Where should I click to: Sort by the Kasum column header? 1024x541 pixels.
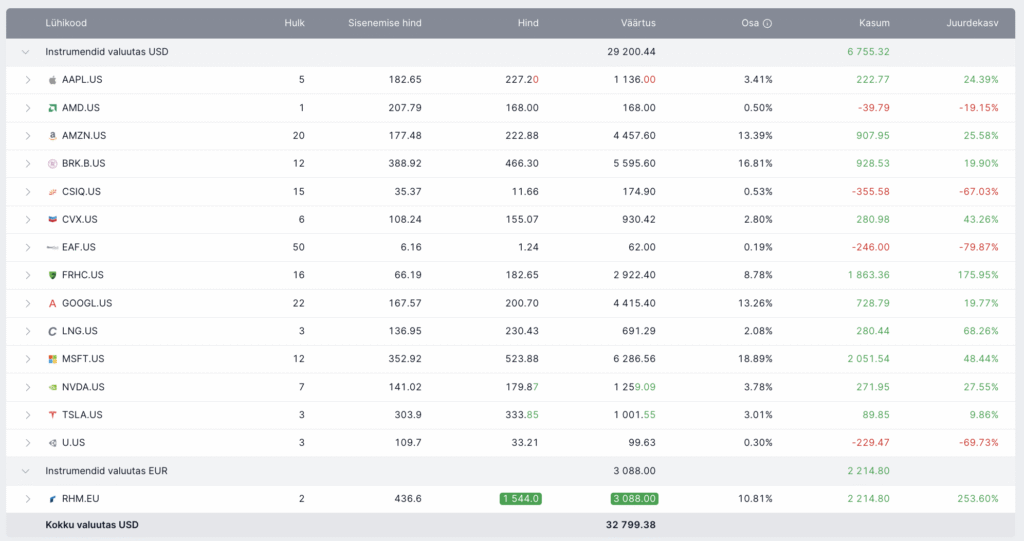874,23
